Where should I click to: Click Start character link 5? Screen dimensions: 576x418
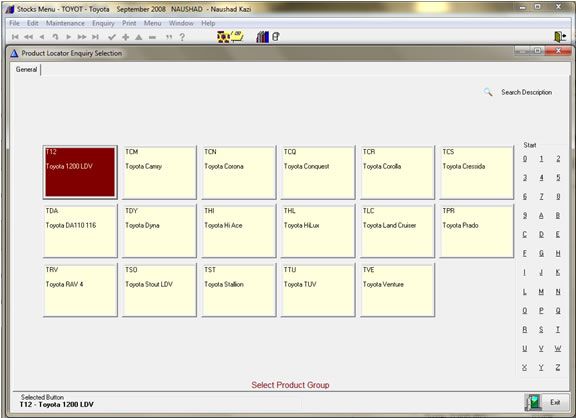(x=558, y=178)
